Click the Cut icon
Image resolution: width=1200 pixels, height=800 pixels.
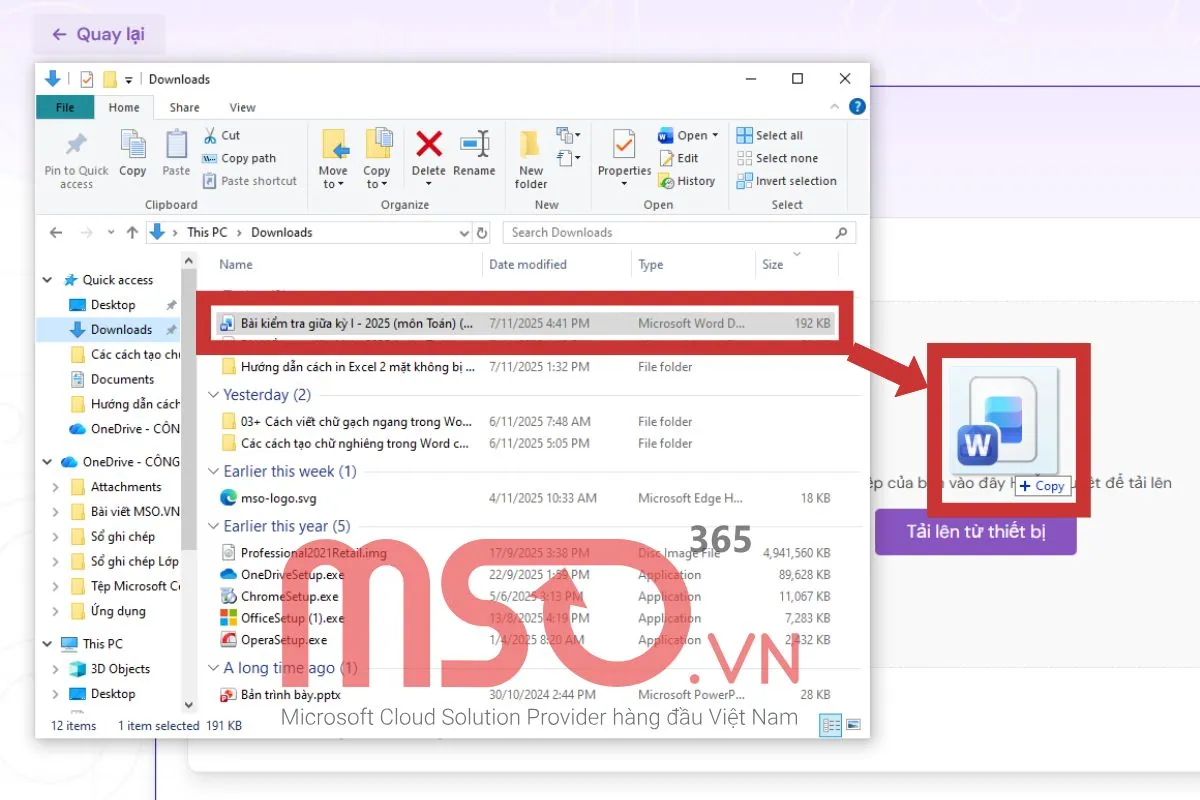click(211, 135)
